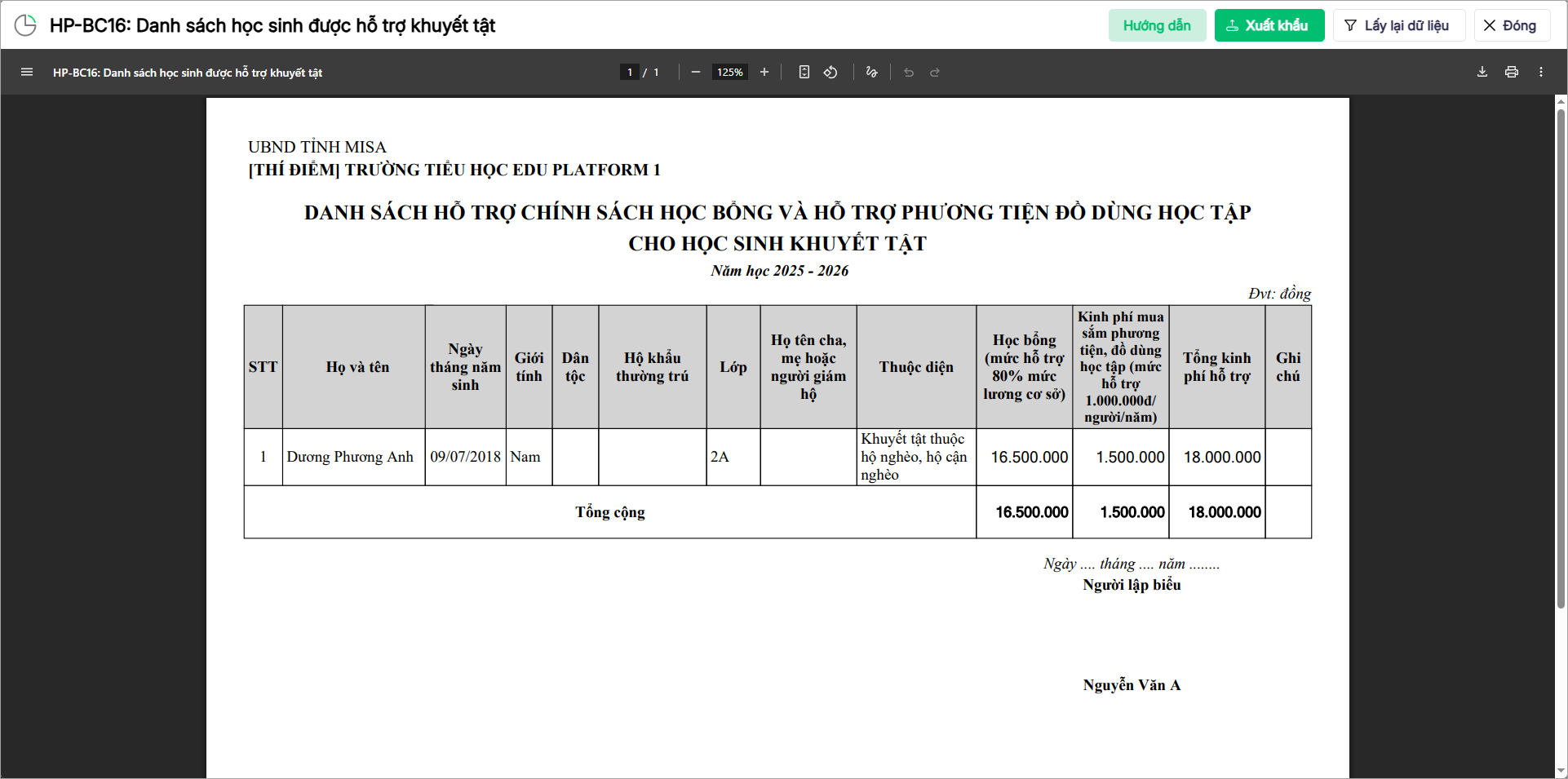The width and height of the screenshot is (1568, 779).
Task: Click the signer name Nguyễn Văn A
Action: (x=1132, y=685)
